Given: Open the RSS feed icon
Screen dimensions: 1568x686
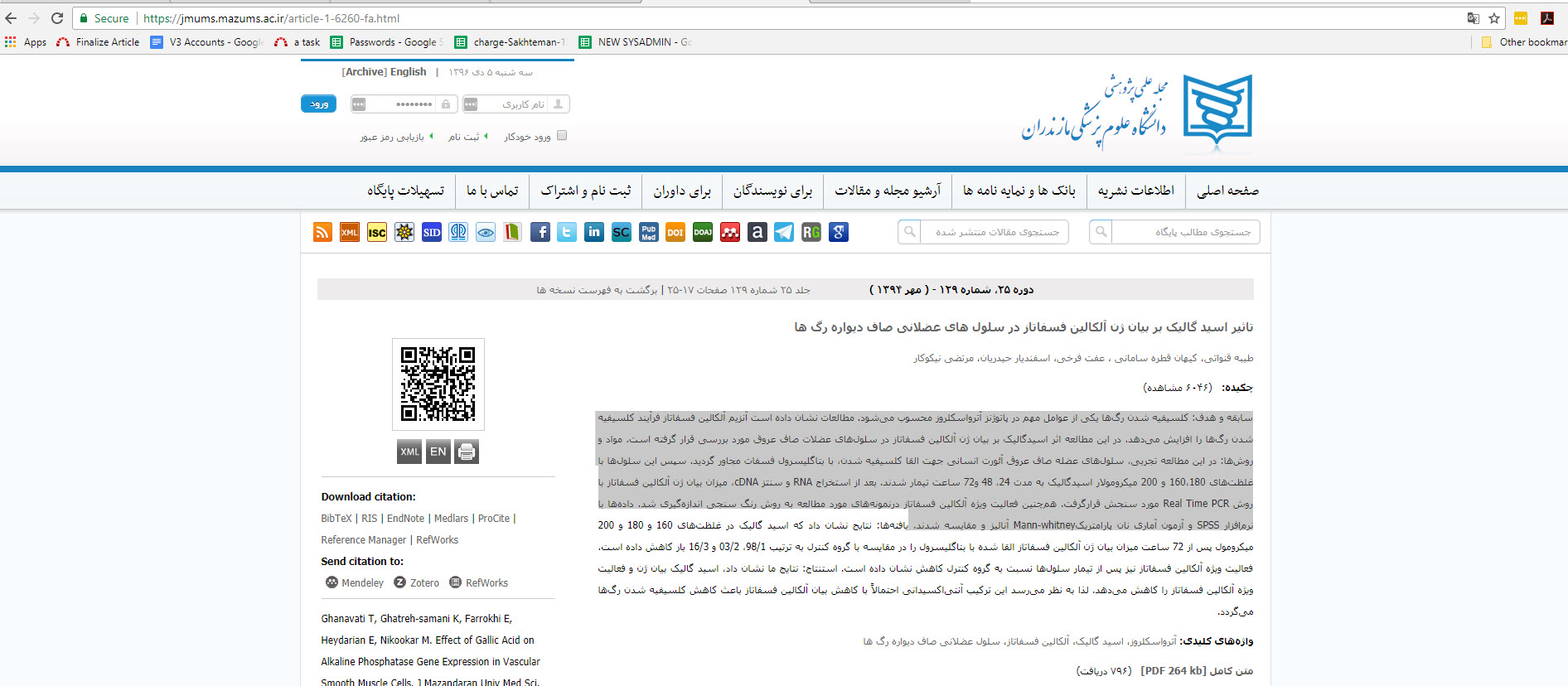Looking at the screenshot, I should (x=322, y=233).
